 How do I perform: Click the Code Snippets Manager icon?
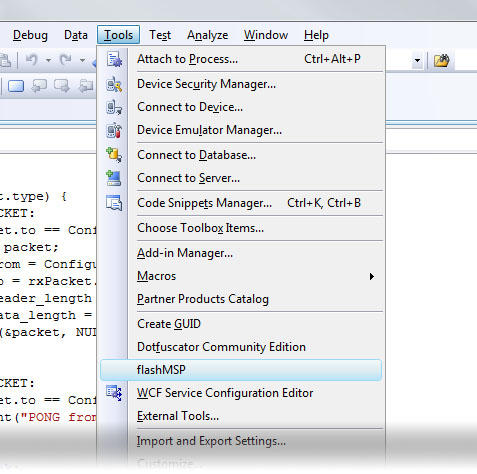[x=114, y=203]
